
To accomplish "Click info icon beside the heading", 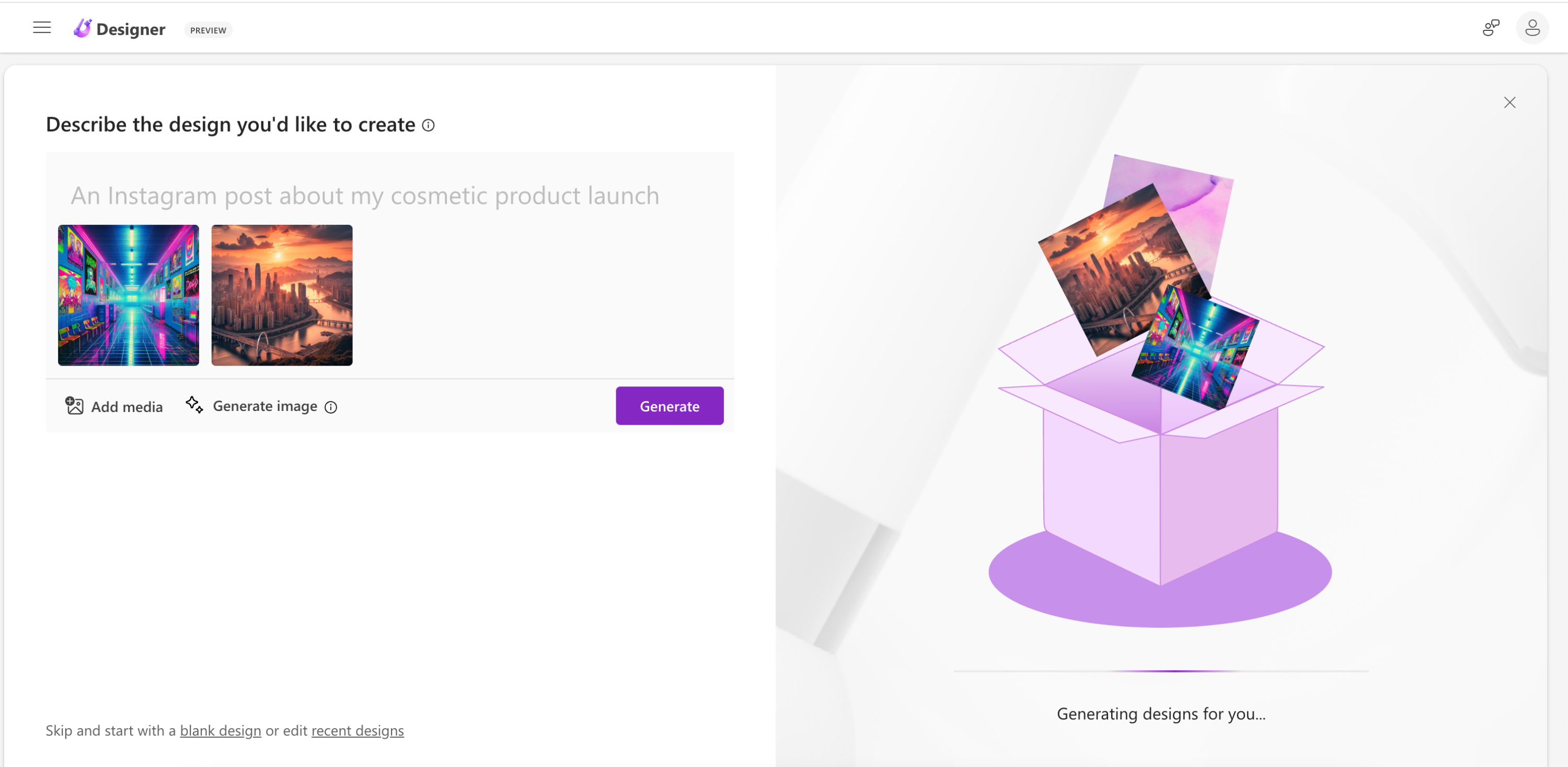I will 429,125.
